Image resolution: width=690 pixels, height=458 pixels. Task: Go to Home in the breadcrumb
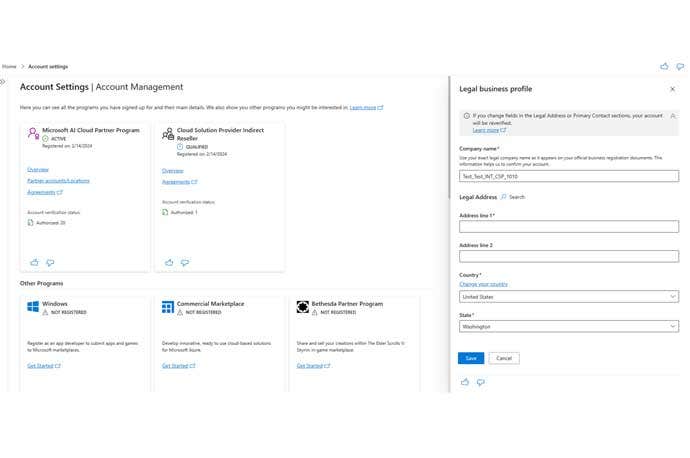point(9,66)
